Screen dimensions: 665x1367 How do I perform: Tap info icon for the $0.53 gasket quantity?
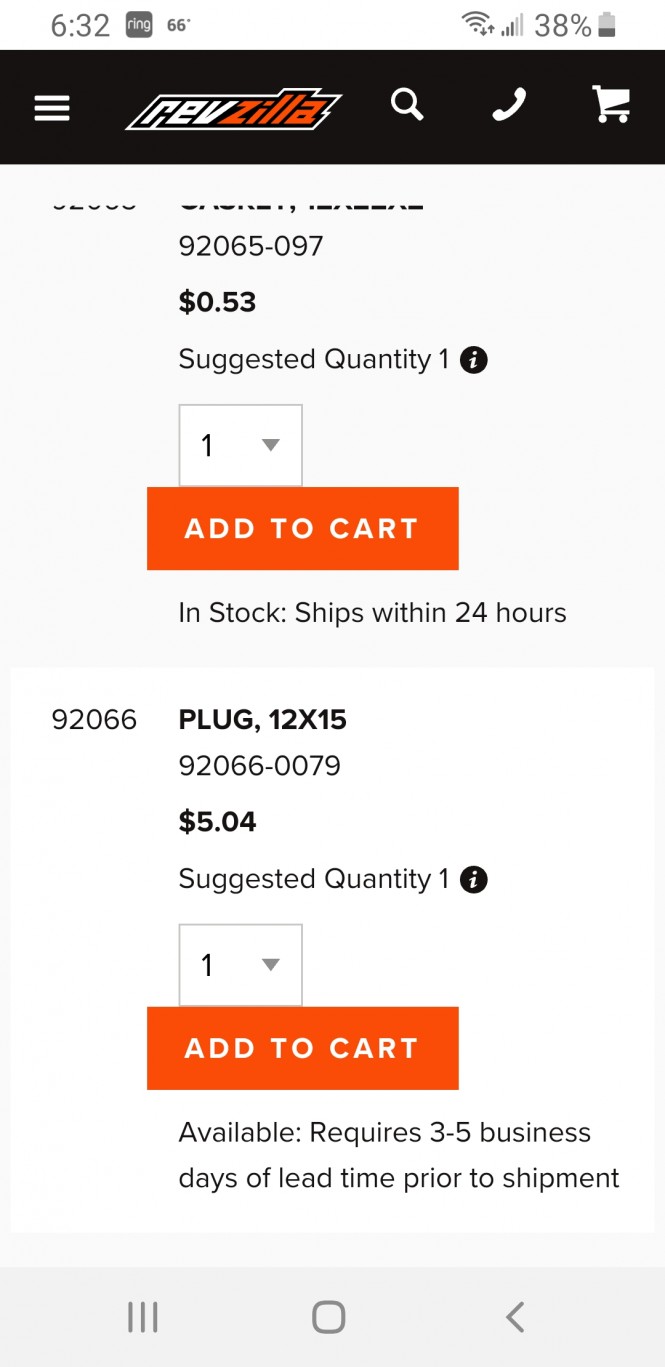[x=474, y=360]
